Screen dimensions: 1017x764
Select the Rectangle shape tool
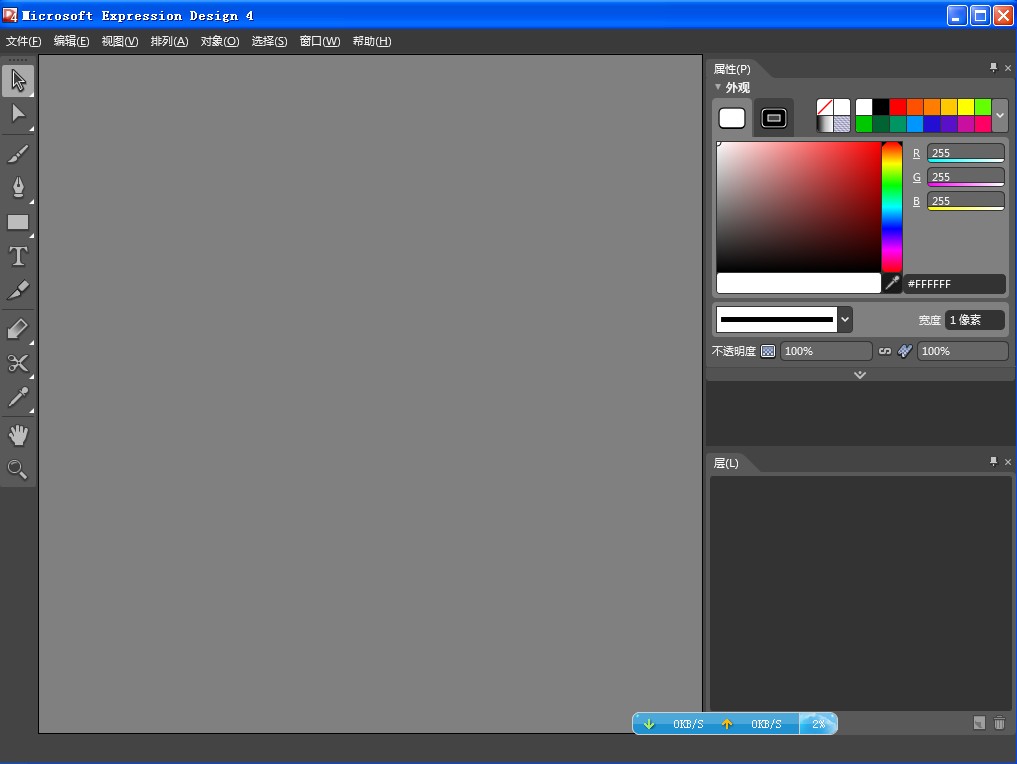point(18,222)
